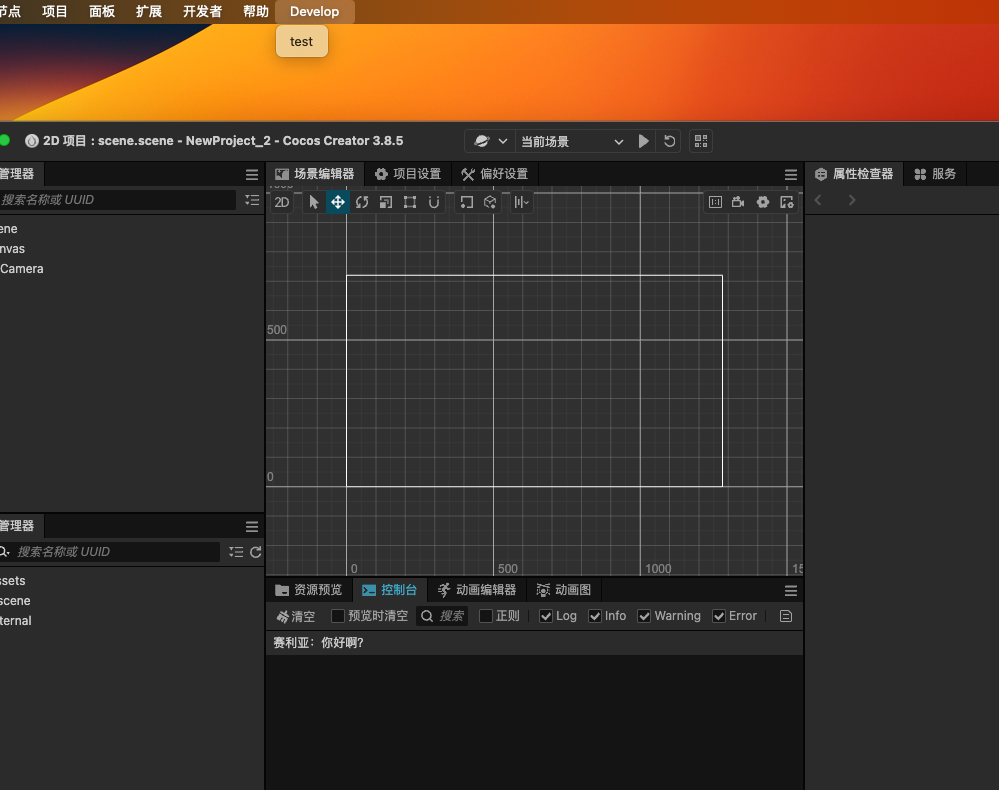Viewport: 999px width, 790px height.
Task: Select the Scale tool
Action: coord(386,203)
